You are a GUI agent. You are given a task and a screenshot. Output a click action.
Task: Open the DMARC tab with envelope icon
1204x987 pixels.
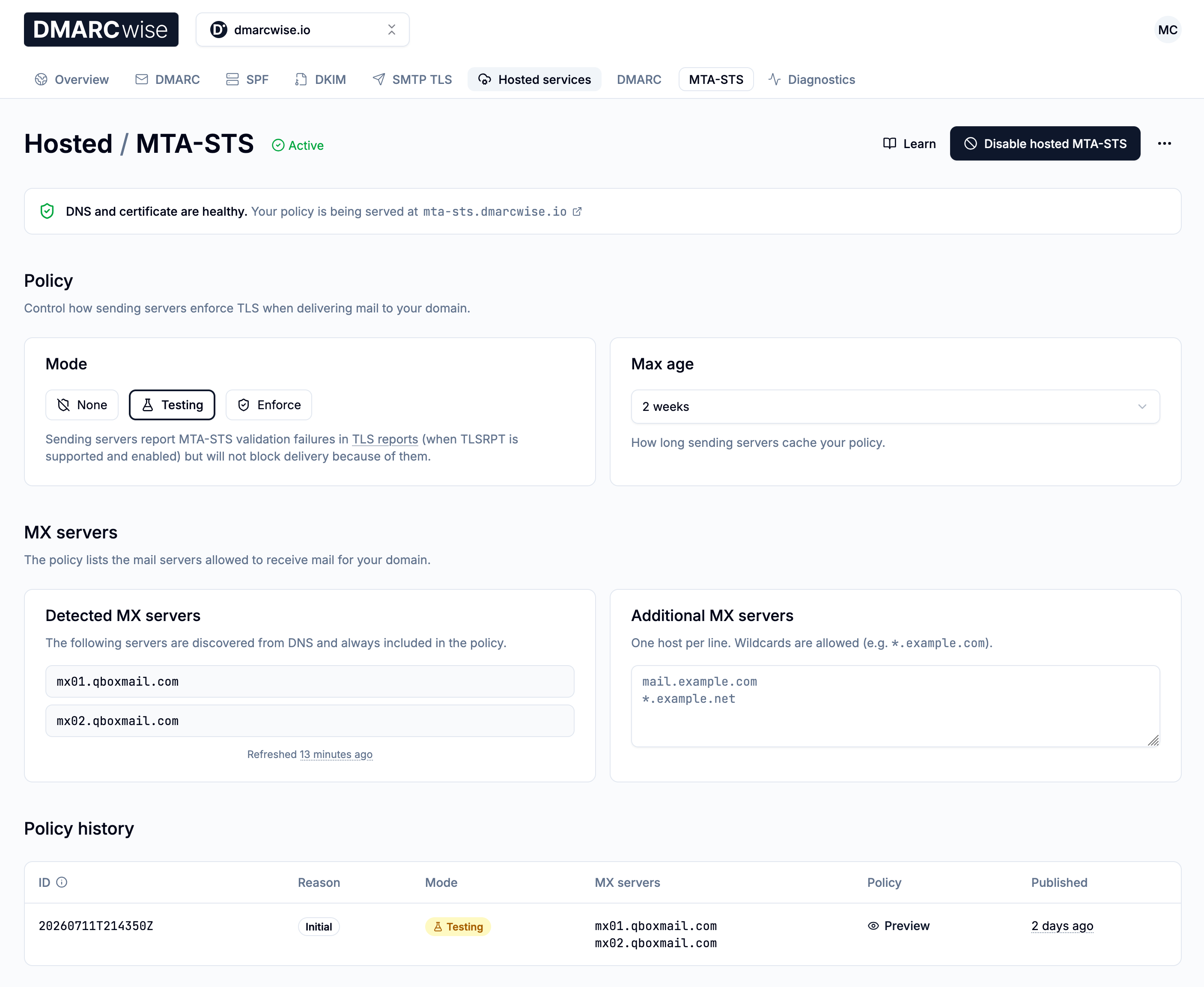pos(168,80)
